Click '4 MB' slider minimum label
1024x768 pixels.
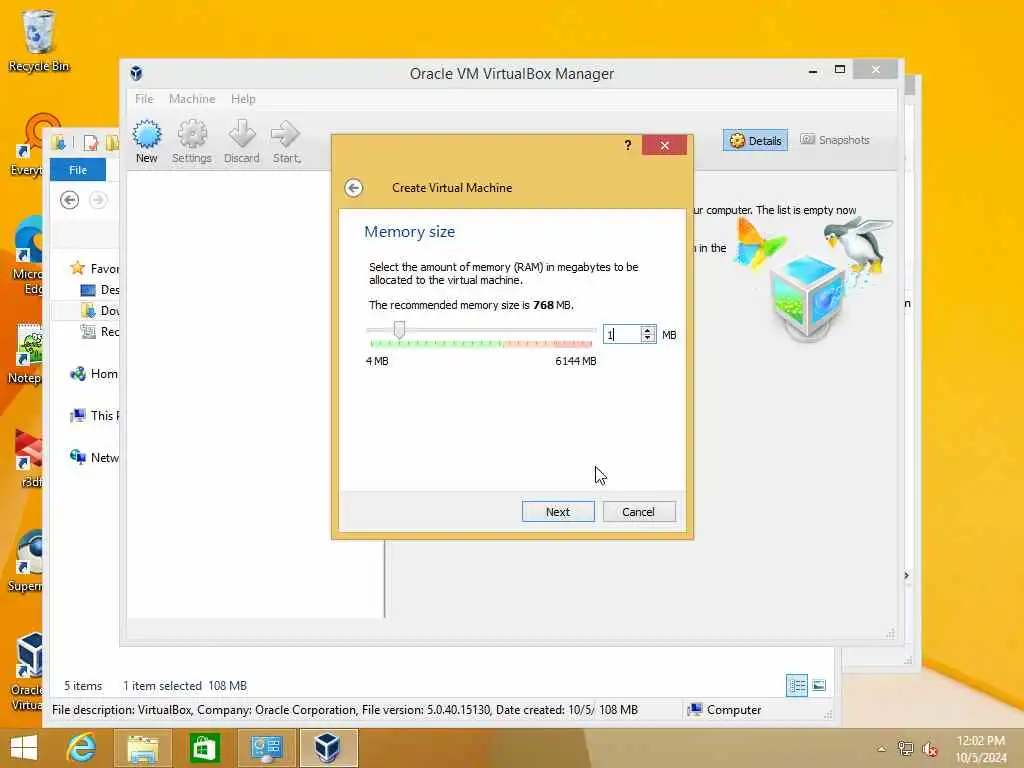click(x=377, y=361)
